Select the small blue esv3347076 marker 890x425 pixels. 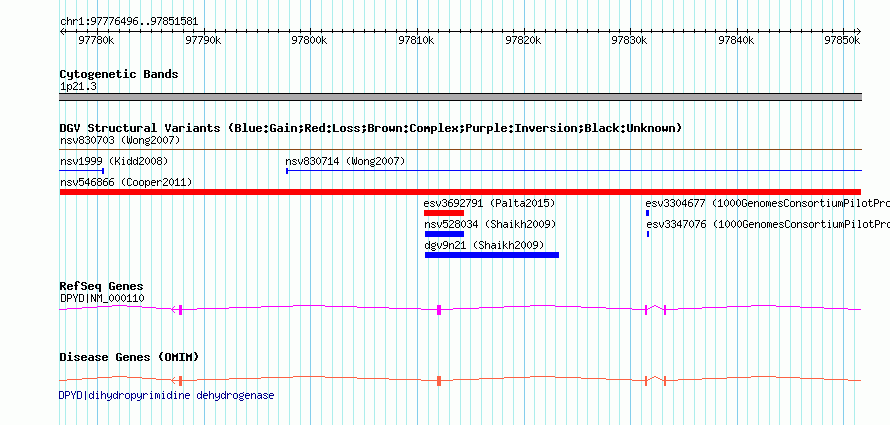(x=648, y=234)
